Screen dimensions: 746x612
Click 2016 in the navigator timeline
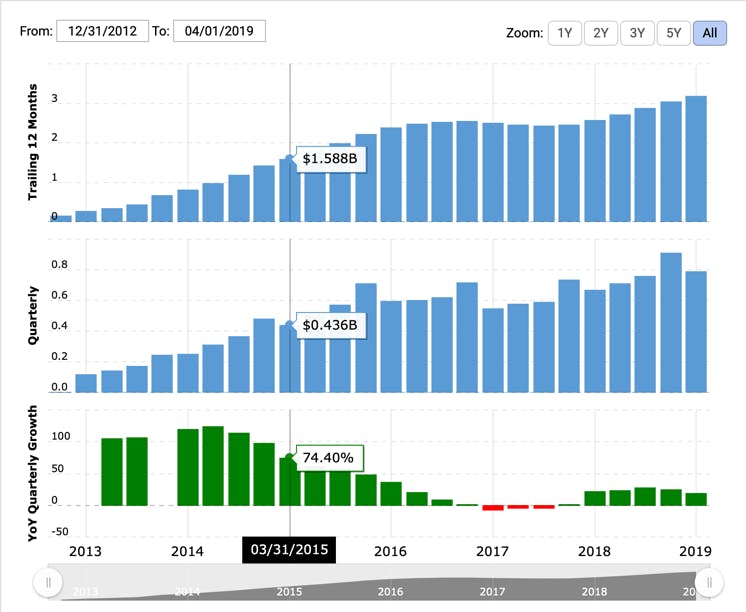(390, 592)
